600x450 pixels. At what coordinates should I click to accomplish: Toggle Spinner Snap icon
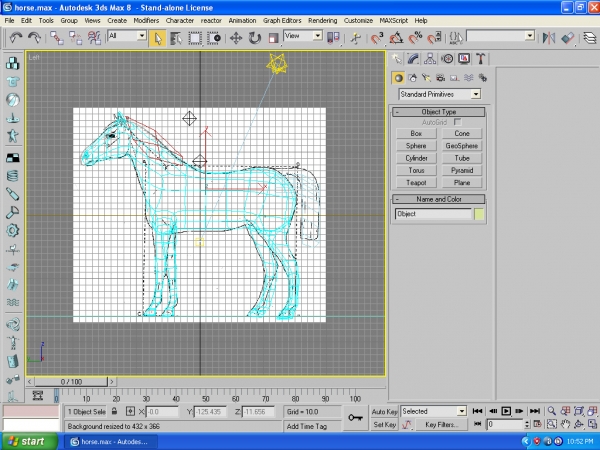[x=435, y=38]
